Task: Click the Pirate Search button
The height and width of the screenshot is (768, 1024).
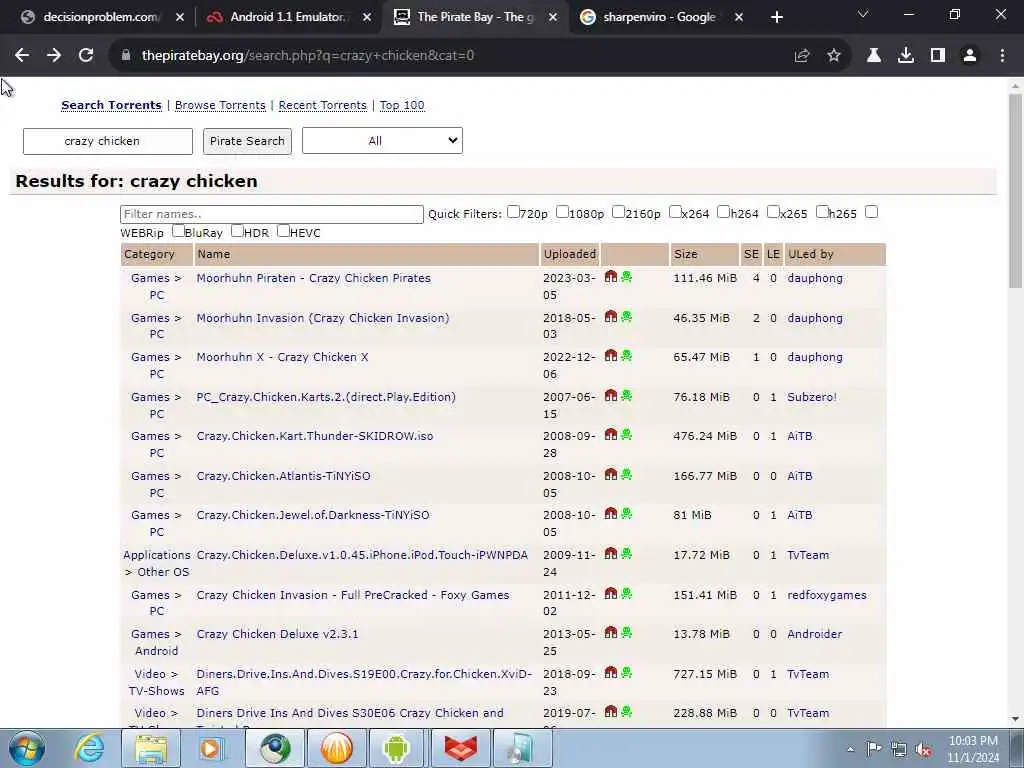Action: pyautogui.click(x=248, y=141)
